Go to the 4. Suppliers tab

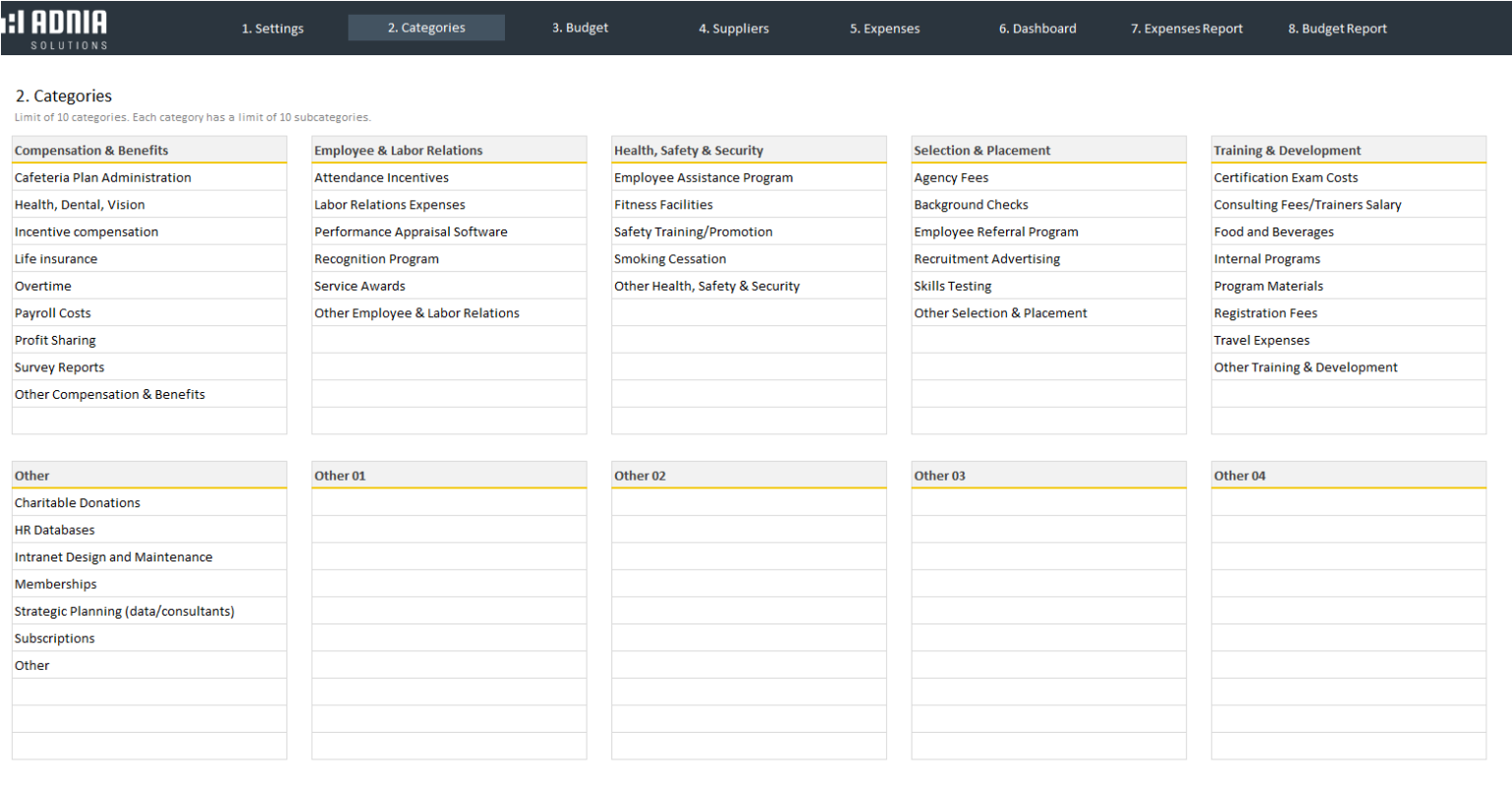coord(733,28)
